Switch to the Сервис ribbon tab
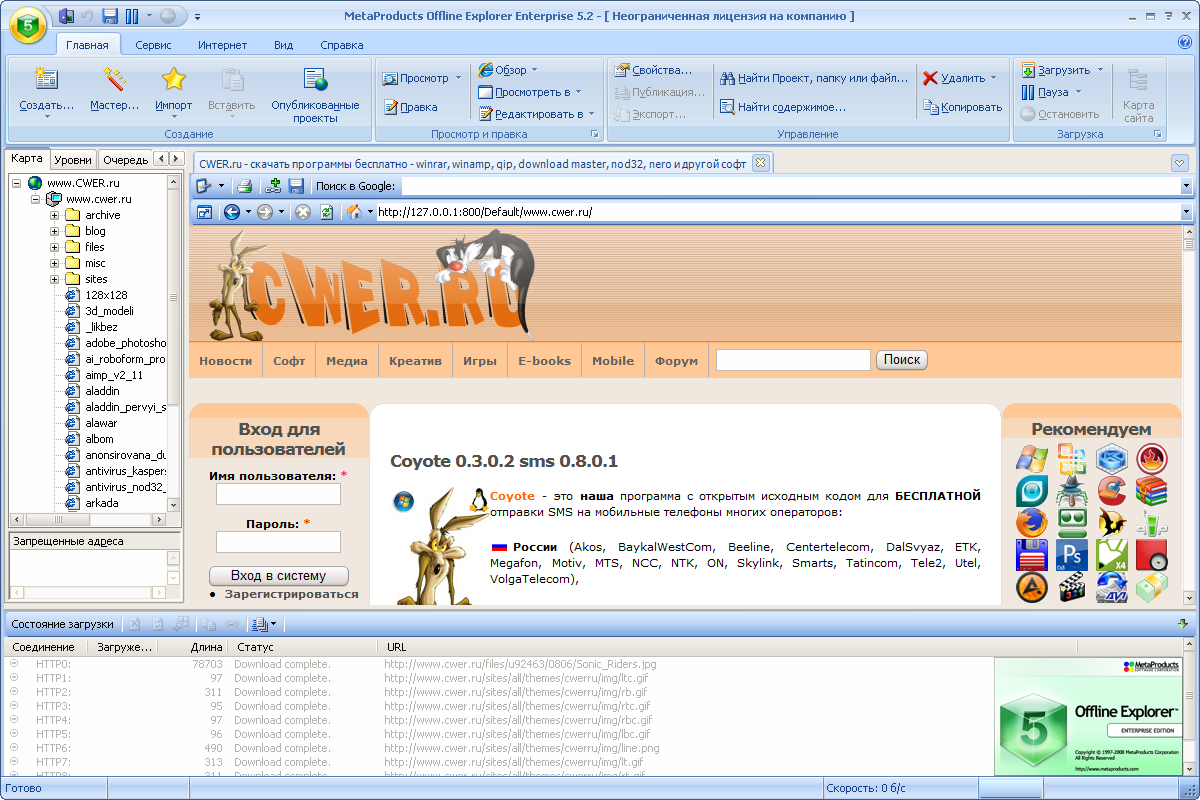The image size is (1200, 800). tap(153, 45)
